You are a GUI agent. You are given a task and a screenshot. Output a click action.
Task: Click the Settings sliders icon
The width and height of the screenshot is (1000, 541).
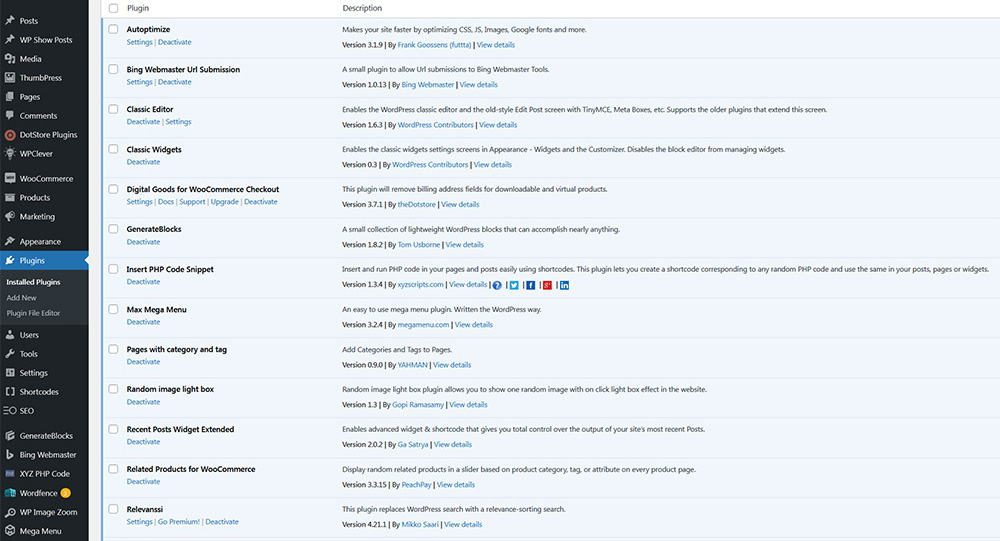point(10,373)
